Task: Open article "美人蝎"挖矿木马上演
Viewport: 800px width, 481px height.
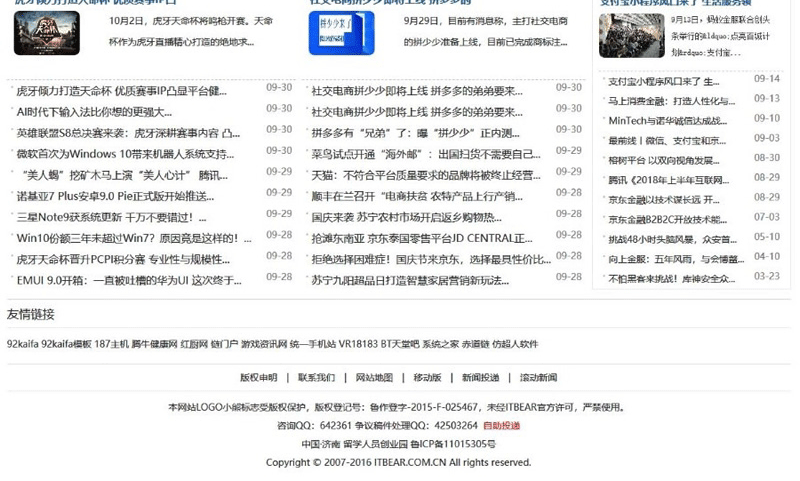Action: pyautogui.click(x=125, y=175)
